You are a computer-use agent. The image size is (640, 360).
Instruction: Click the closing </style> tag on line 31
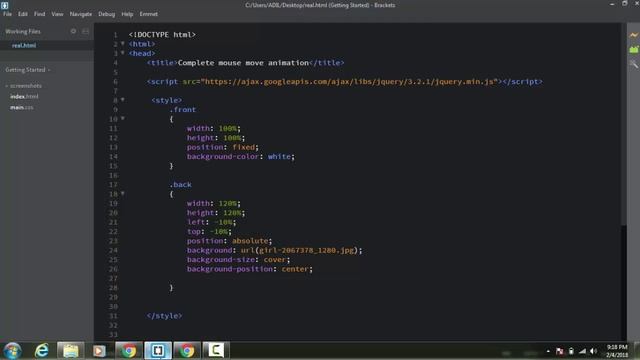click(x=164, y=316)
